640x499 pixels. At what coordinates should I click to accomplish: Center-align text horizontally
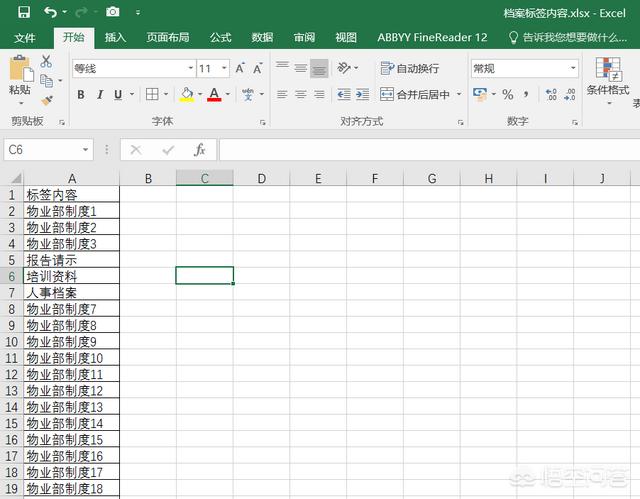point(300,95)
